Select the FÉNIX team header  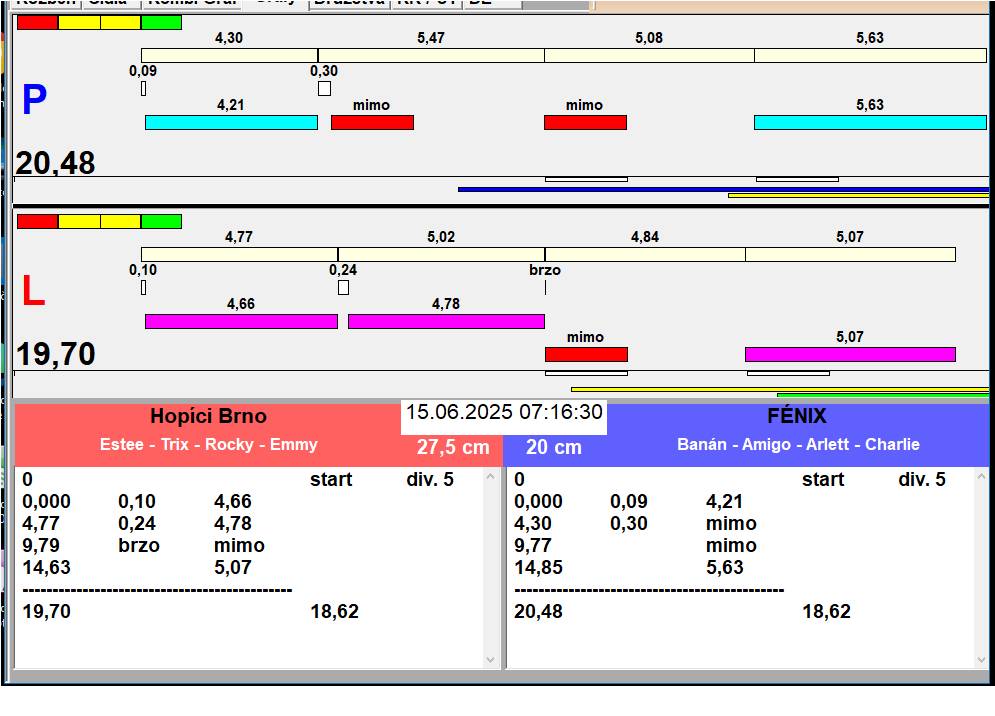pyautogui.click(x=797, y=416)
